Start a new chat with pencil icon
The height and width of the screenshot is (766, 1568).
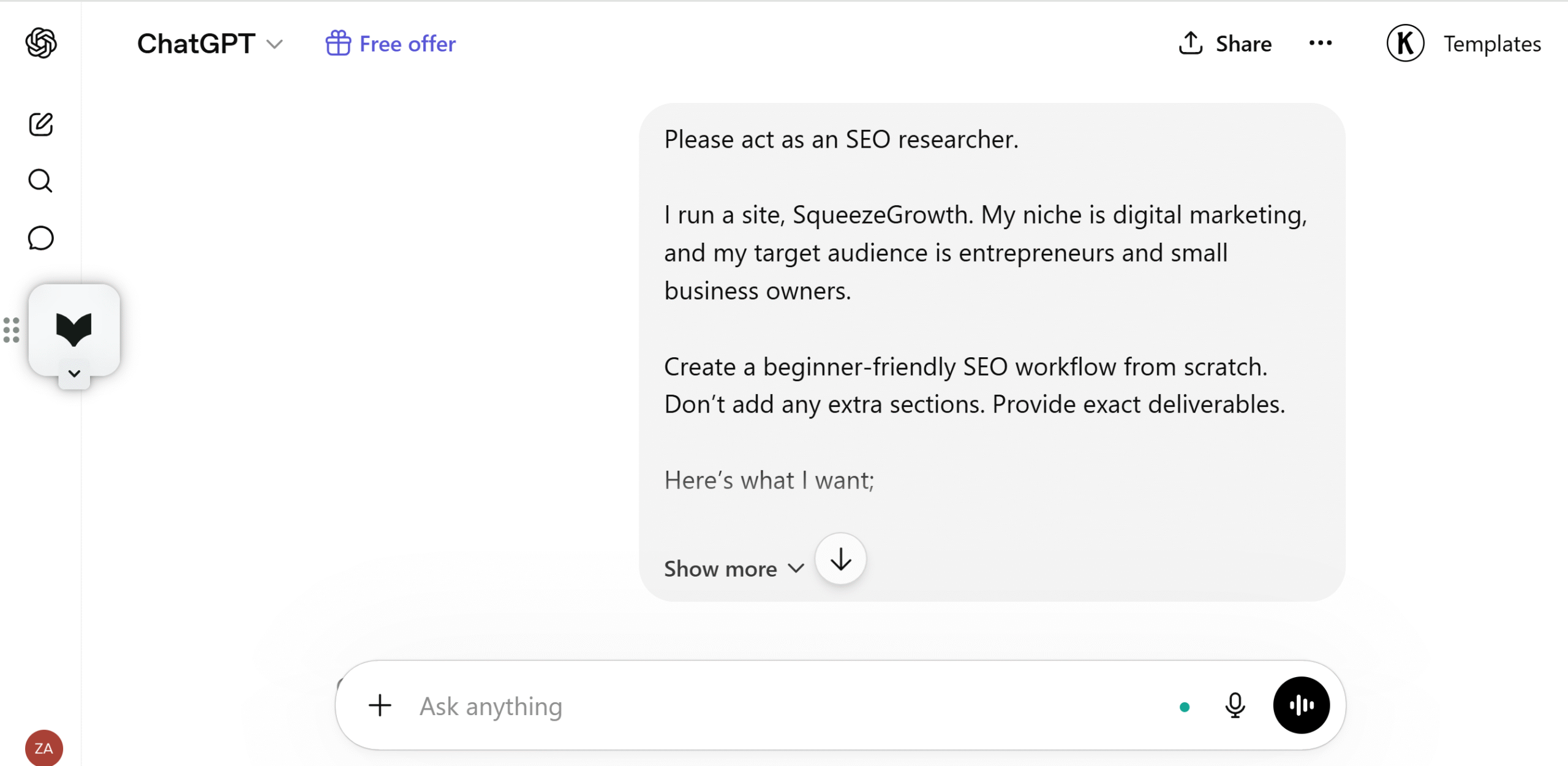(x=41, y=124)
